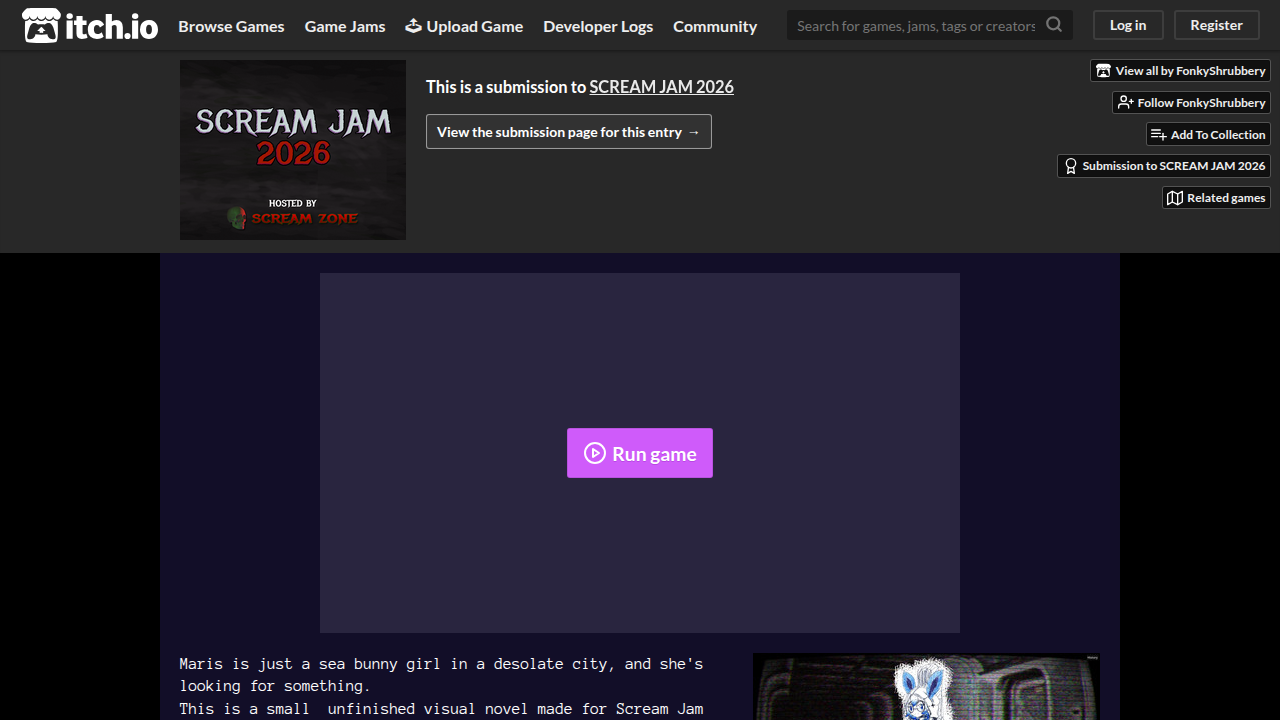Click the follow user icon

pos(1125,103)
